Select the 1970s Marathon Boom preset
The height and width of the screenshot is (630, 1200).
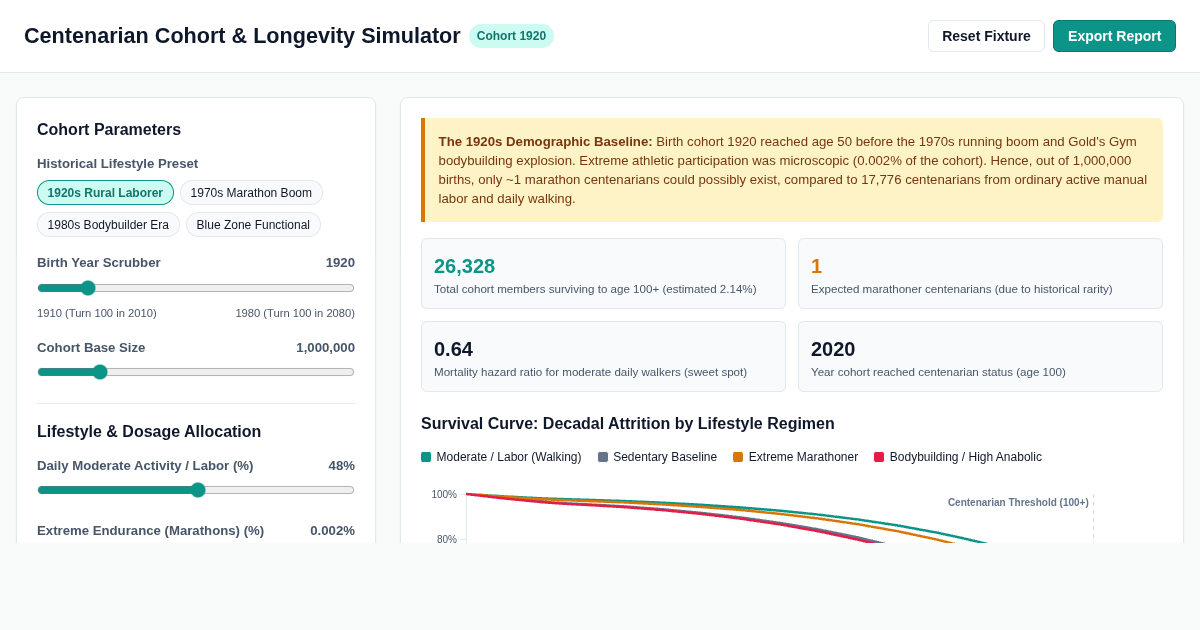coord(251,193)
